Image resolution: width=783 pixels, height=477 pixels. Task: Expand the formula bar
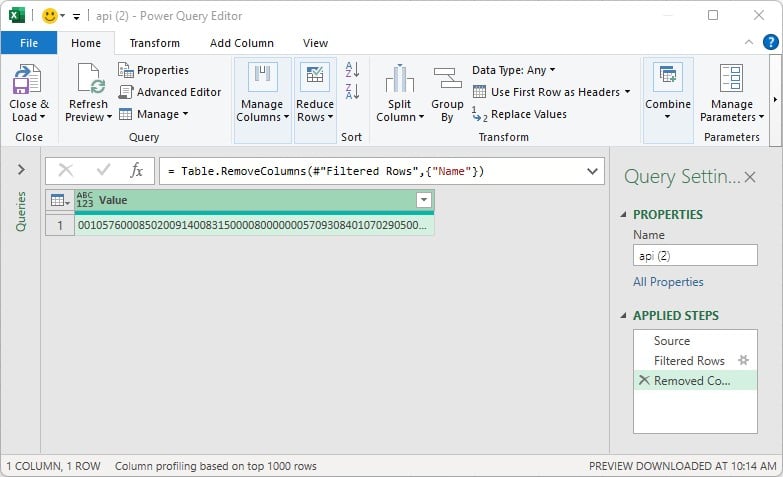[x=592, y=171]
